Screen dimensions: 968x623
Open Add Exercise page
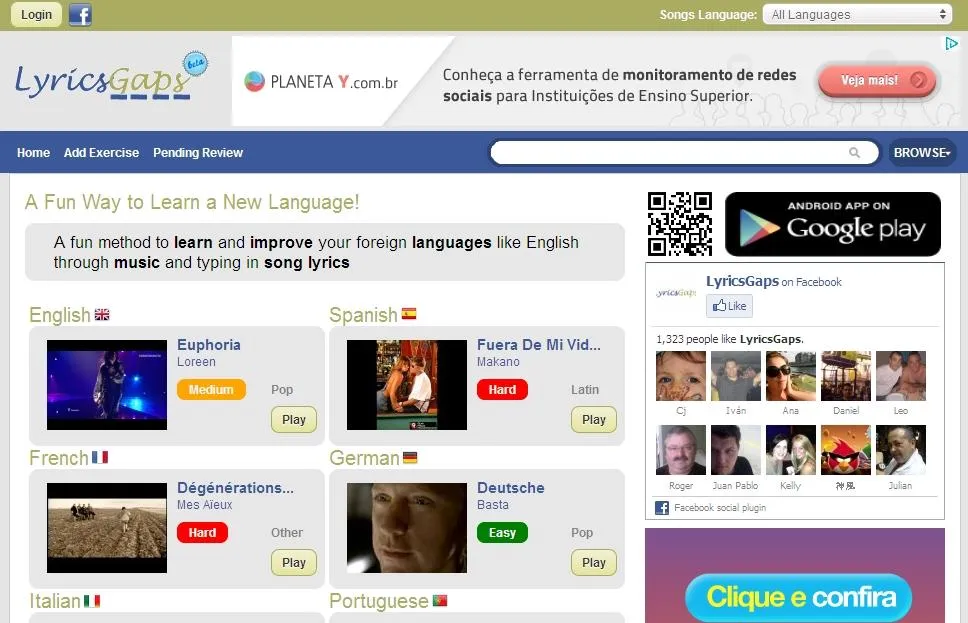101,153
